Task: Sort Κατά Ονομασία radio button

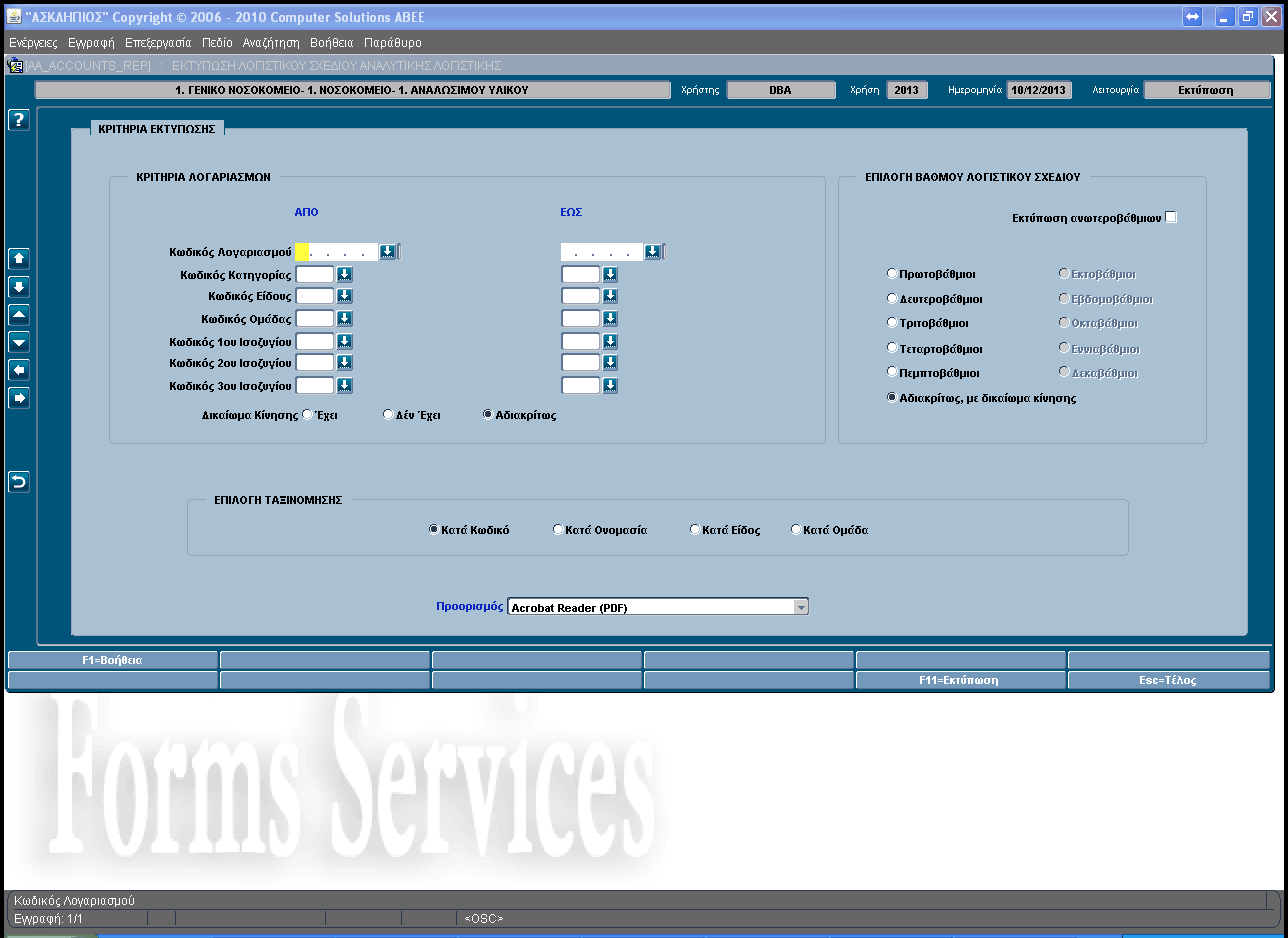Action: (x=558, y=530)
